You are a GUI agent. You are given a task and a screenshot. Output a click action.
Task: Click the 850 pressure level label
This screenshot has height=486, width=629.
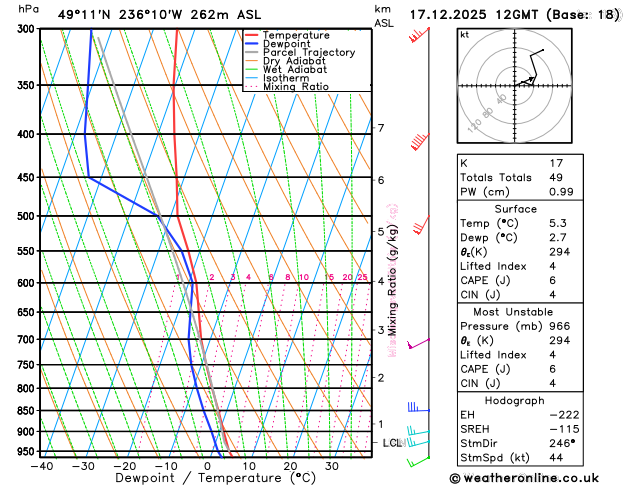click(28, 411)
